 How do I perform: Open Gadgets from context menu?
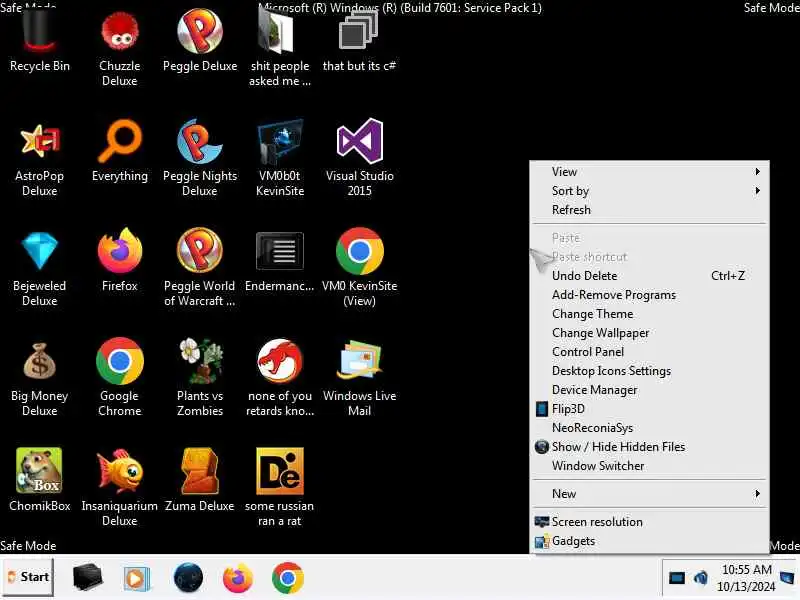tap(649, 541)
